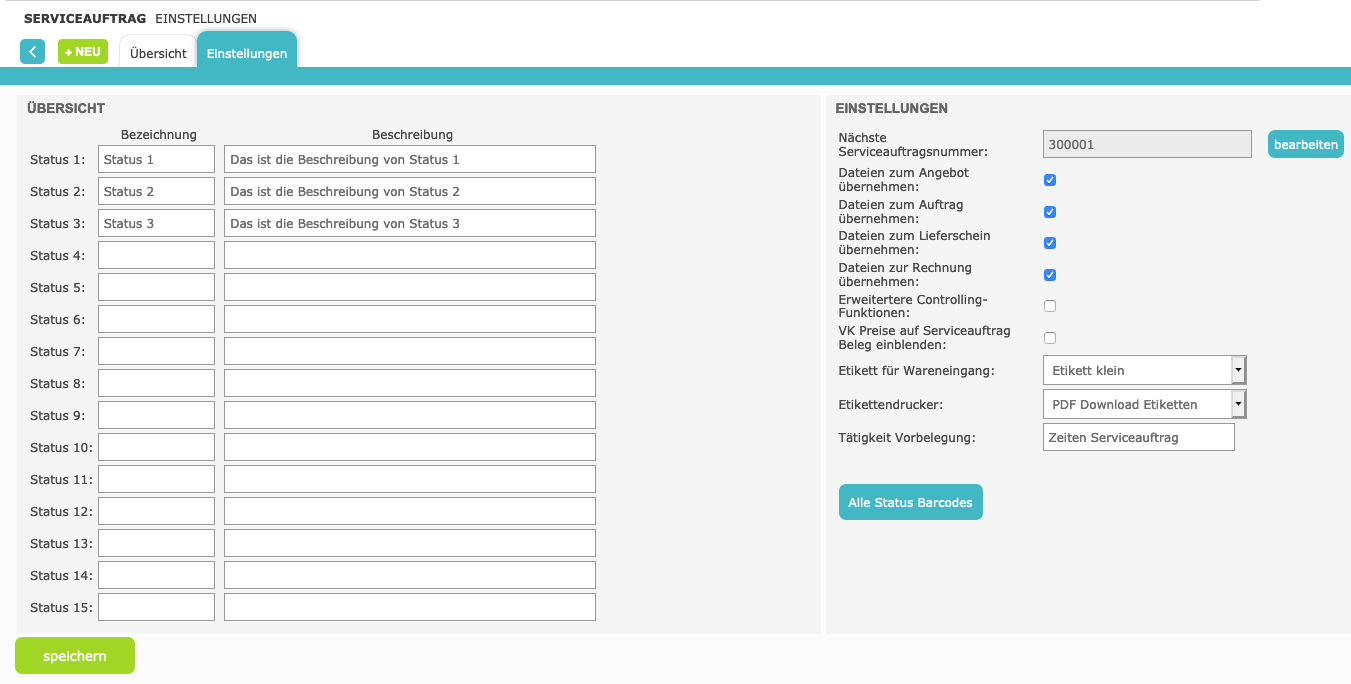Enable Erweitertere Controlling-Funktionen checkbox
The width and height of the screenshot is (1351, 684).
[x=1050, y=306]
